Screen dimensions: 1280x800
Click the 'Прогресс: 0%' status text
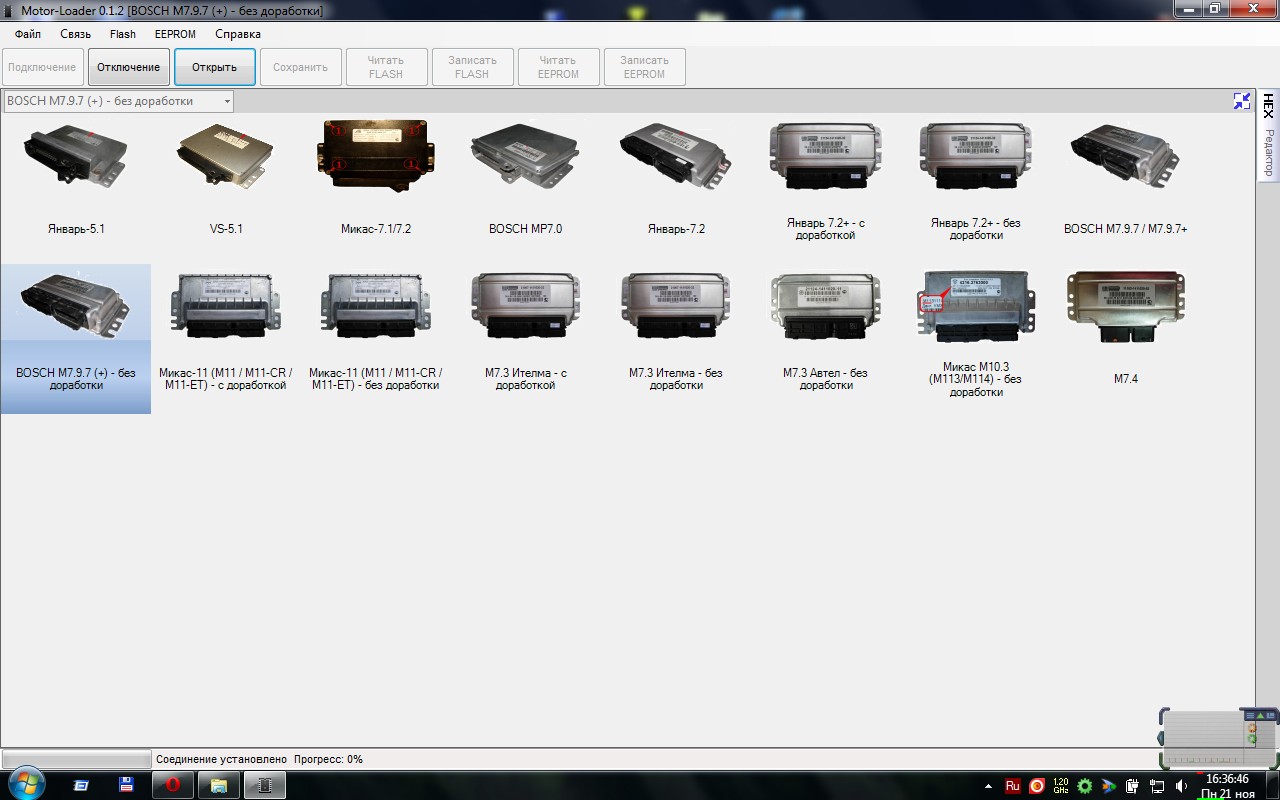point(328,760)
